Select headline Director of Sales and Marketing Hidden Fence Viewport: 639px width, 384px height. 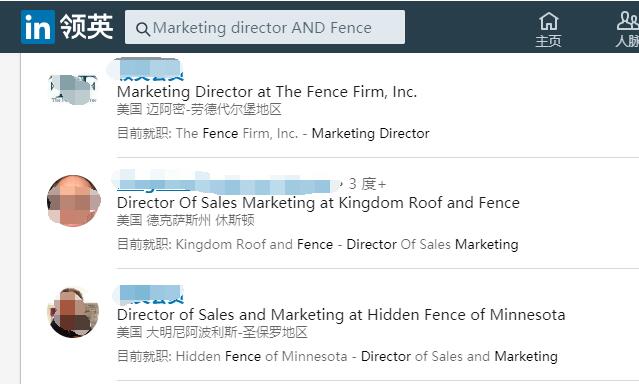point(341,315)
